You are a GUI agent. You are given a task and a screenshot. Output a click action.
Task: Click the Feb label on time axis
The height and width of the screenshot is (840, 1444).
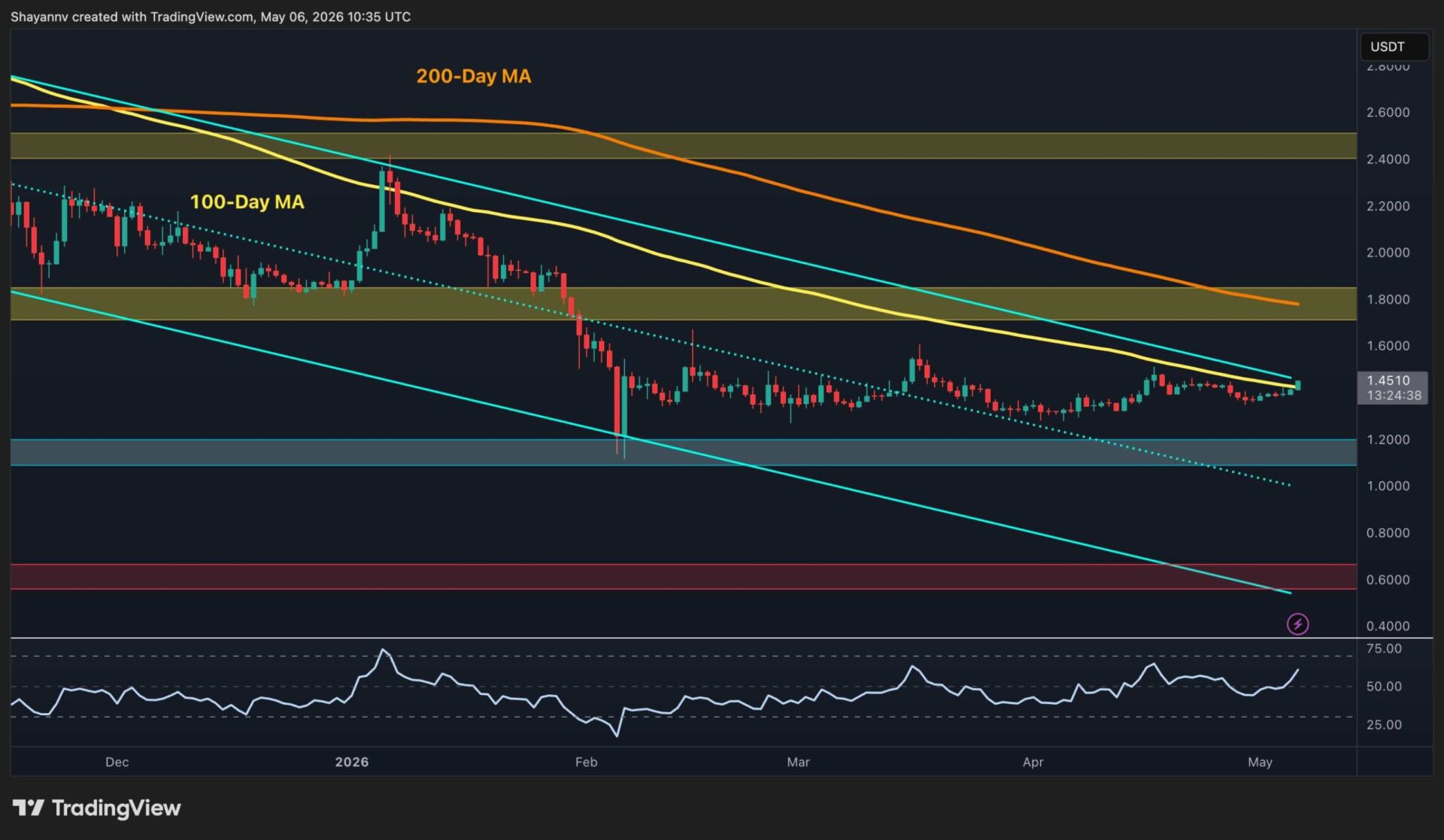pyautogui.click(x=586, y=762)
